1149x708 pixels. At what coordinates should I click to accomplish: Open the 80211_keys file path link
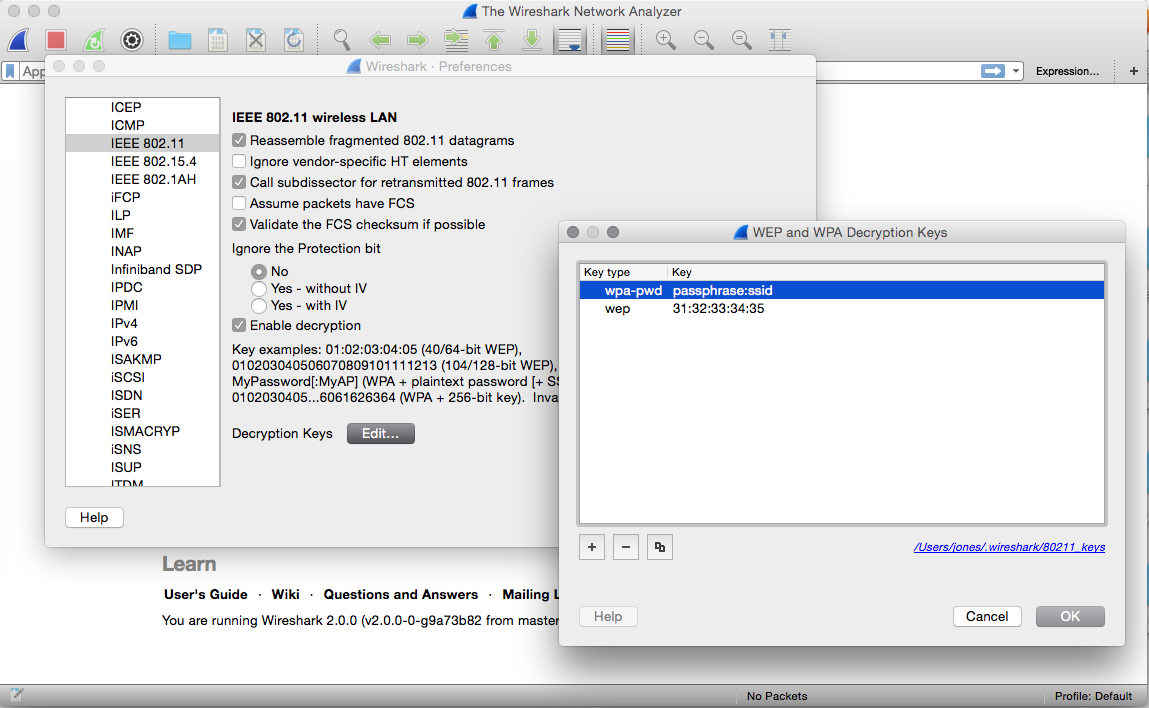click(1008, 547)
